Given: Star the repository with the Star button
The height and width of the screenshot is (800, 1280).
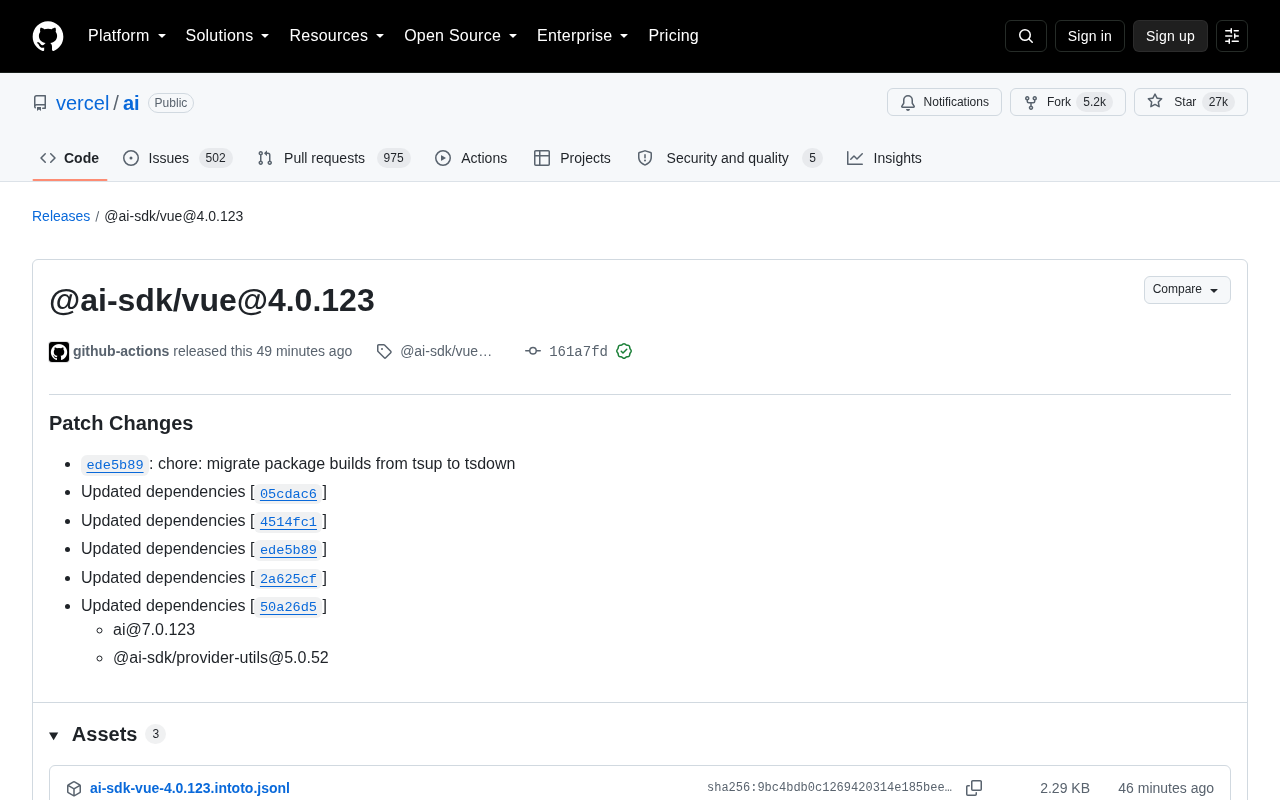Looking at the screenshot, I should tap(1191, 102).
